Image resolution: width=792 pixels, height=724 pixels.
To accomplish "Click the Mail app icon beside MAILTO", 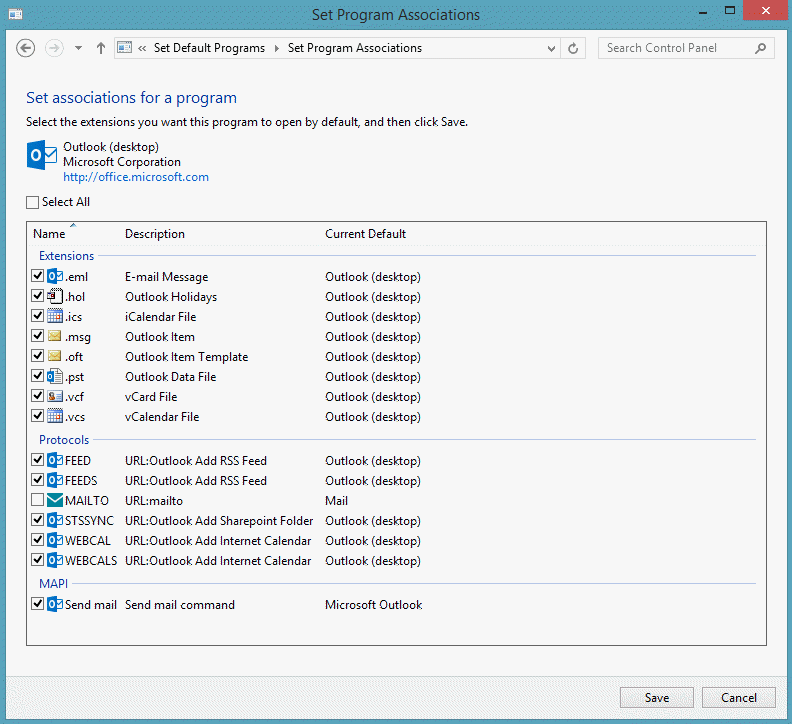I will pos(55,500).
